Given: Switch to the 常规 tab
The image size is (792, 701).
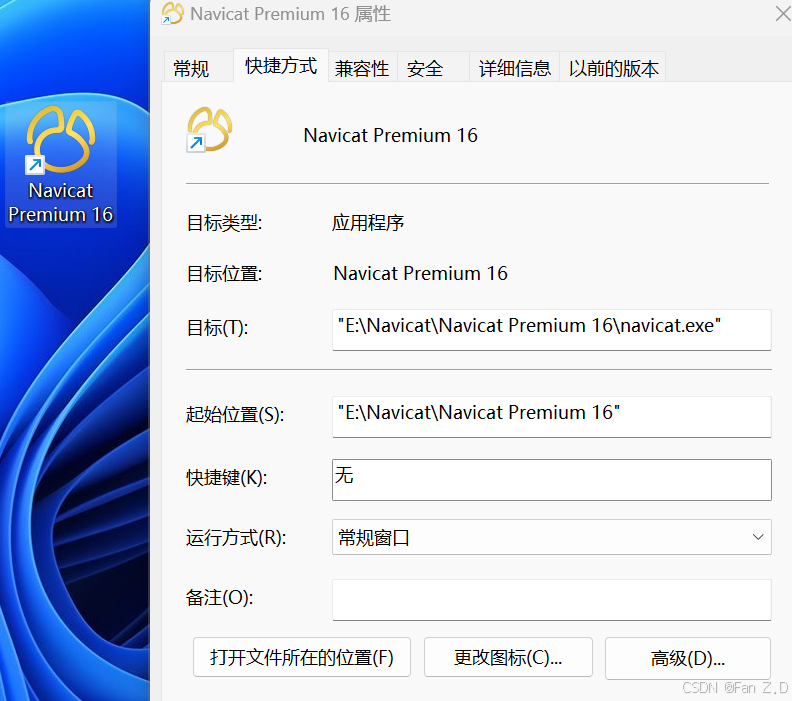Looking at the screenshot, I should [x=199, y=67].
